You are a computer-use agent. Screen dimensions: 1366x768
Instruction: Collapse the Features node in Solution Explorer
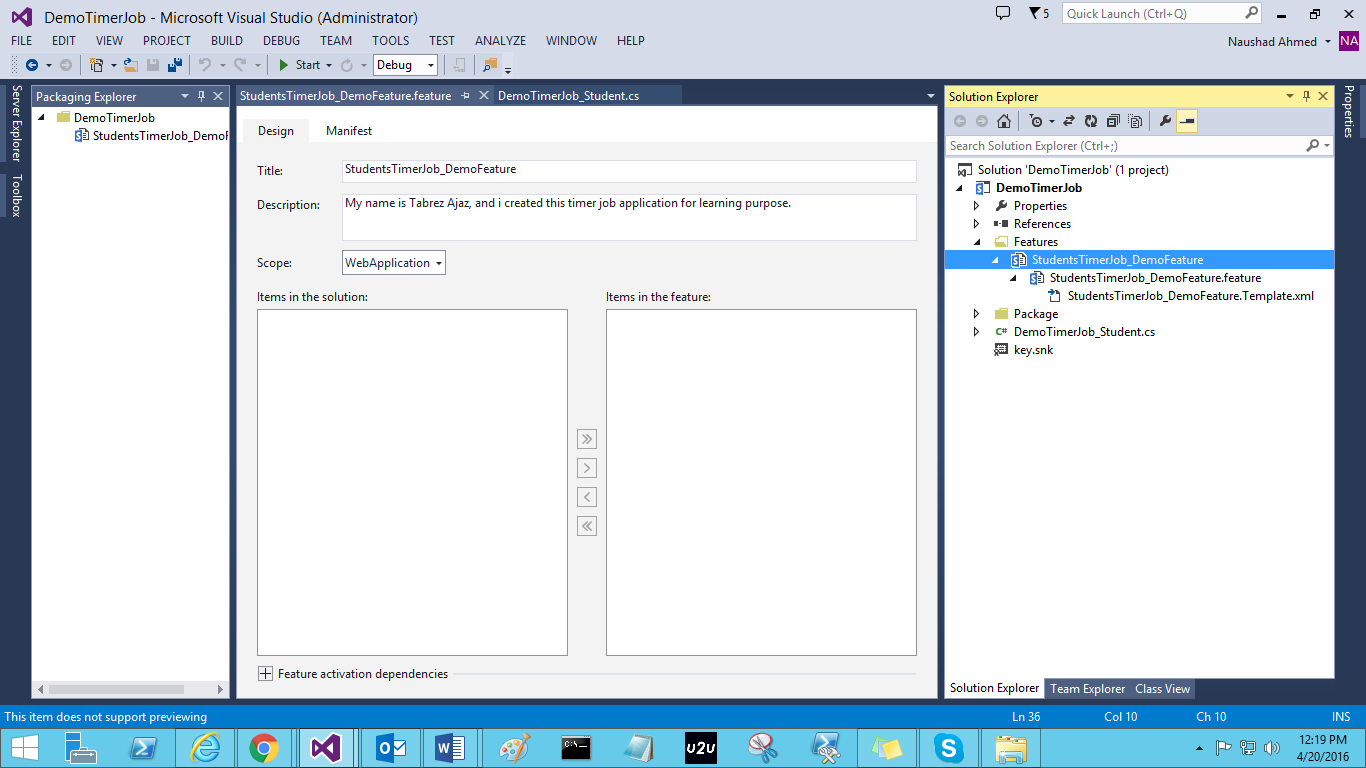click(x=976, y=241)
